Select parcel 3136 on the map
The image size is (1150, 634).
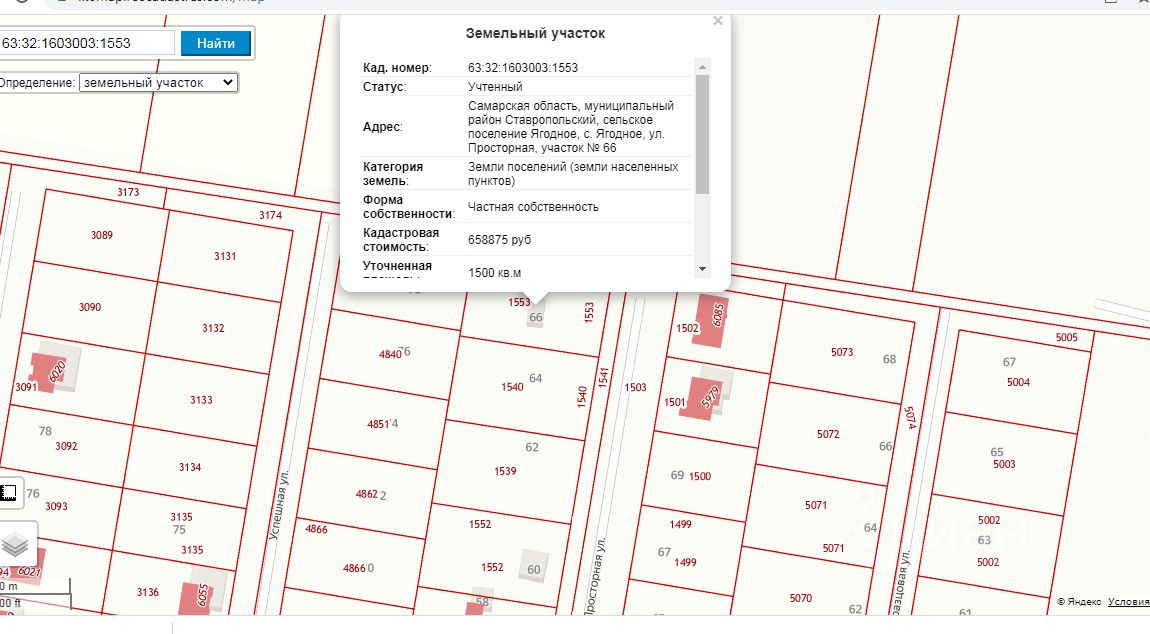pos(147,591)
